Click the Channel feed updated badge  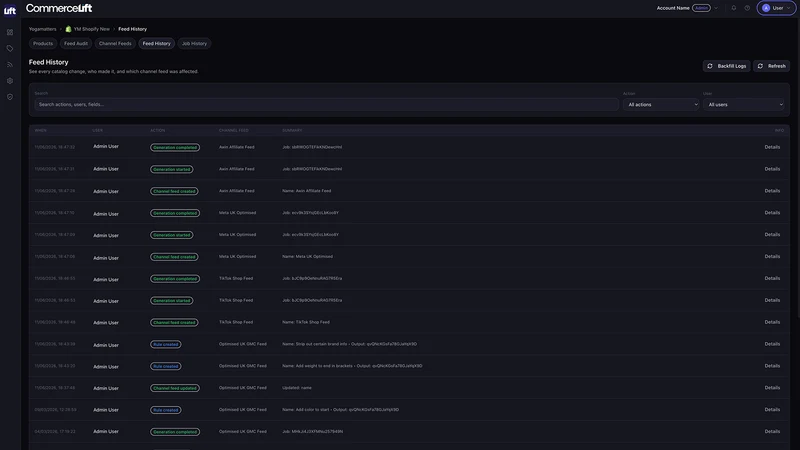(175, 388)
